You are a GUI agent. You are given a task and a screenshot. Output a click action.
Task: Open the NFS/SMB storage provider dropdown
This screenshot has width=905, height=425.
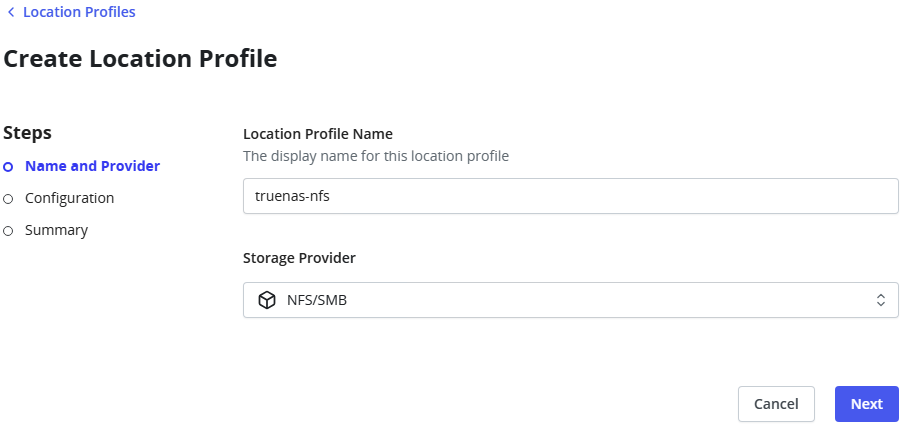point(571,300)
